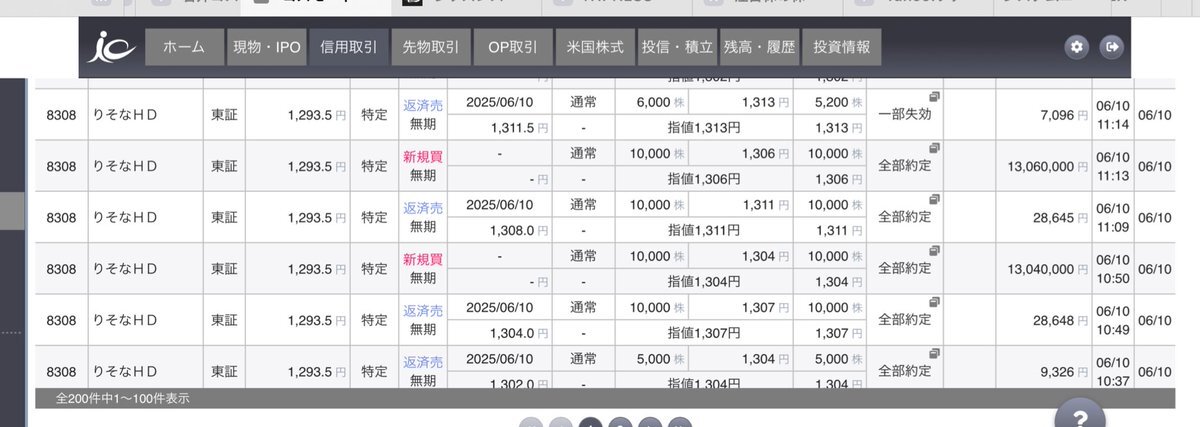This screenshot has width=1200, height=427.
Task: Click the 5,000 株 order quantity
Action: tap(660, 358)
